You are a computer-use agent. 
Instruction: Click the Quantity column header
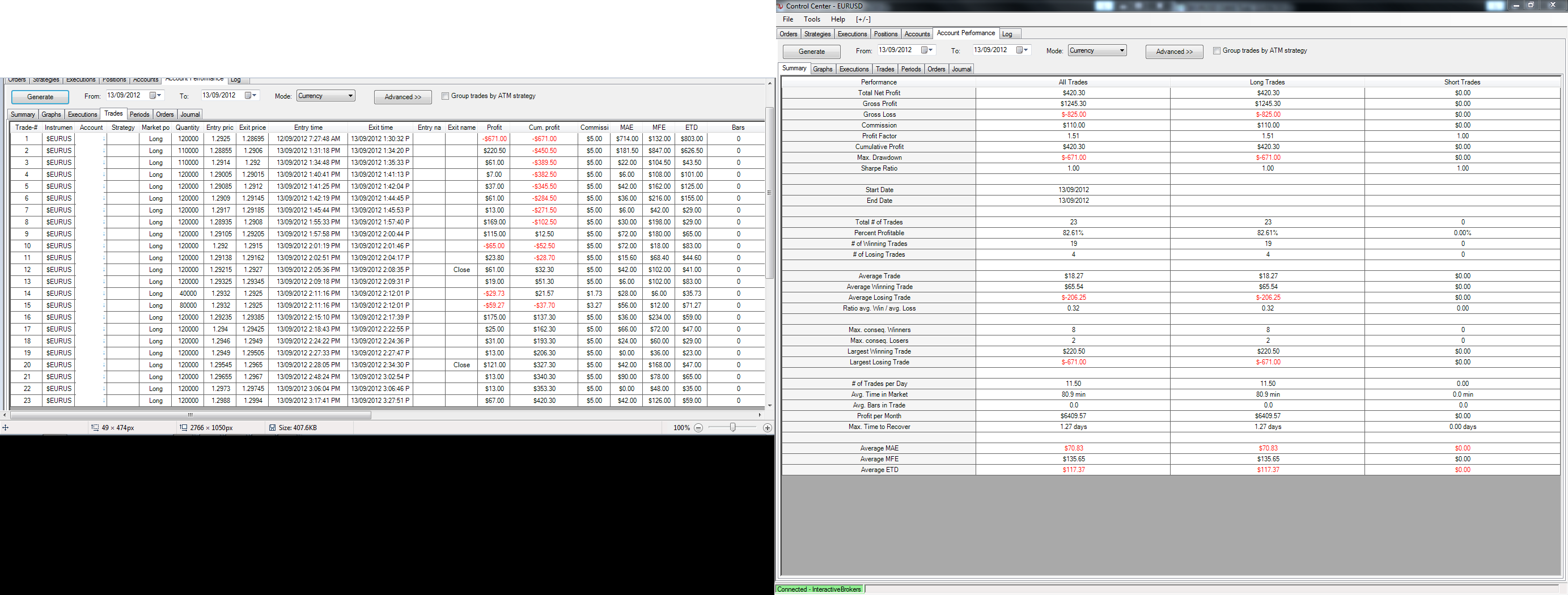[x=188, y=127]
